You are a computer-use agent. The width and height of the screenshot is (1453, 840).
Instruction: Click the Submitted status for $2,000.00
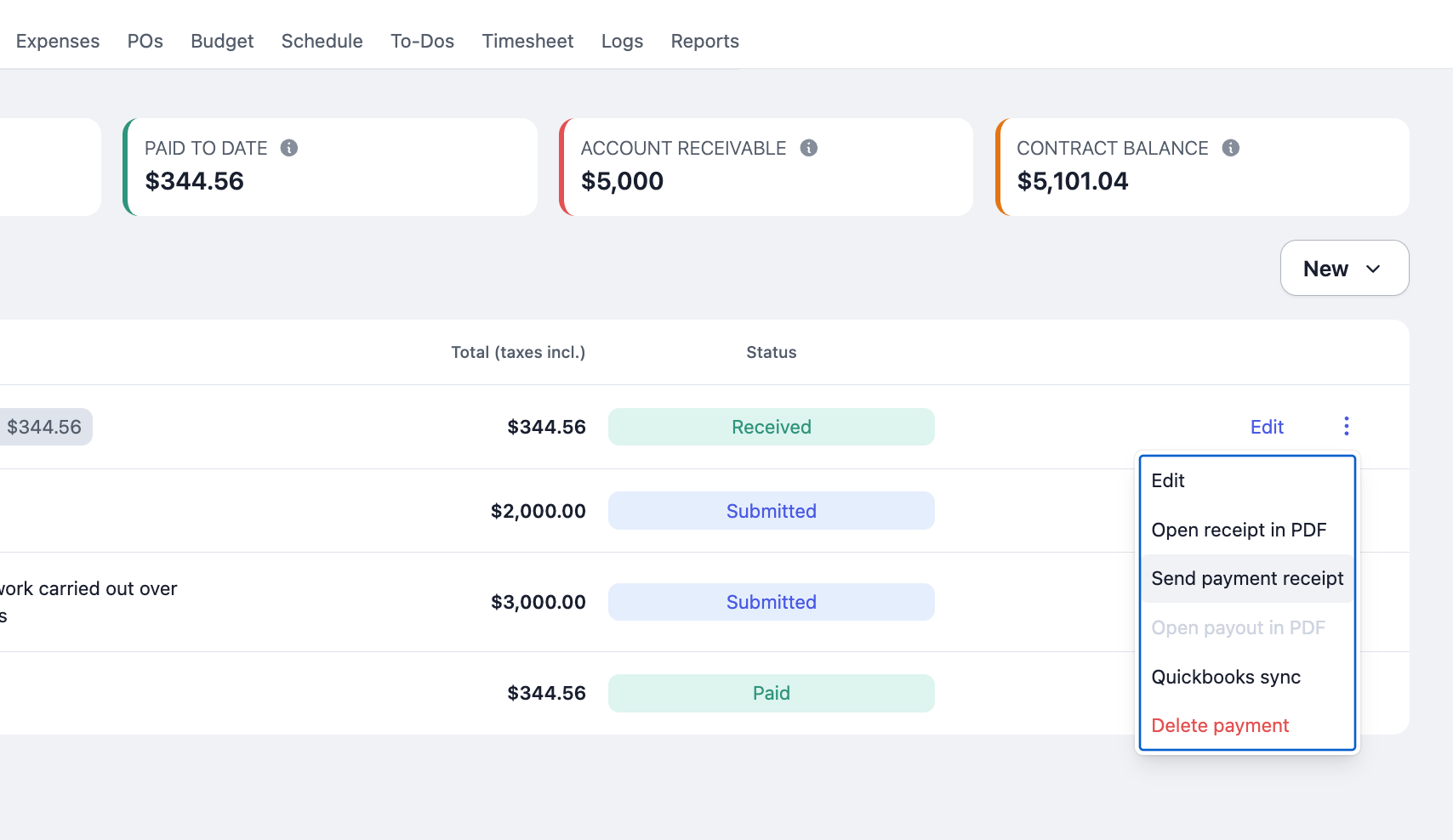(772, 511)
